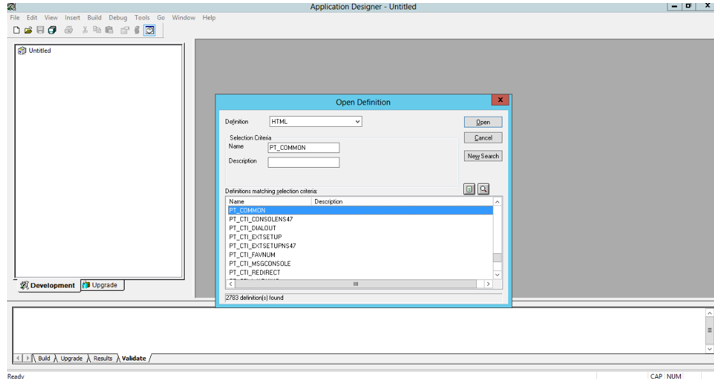Image resolution: width=720 pixels, height=384 pixels.
Task: Select the Build output tab
Action: 44,358
